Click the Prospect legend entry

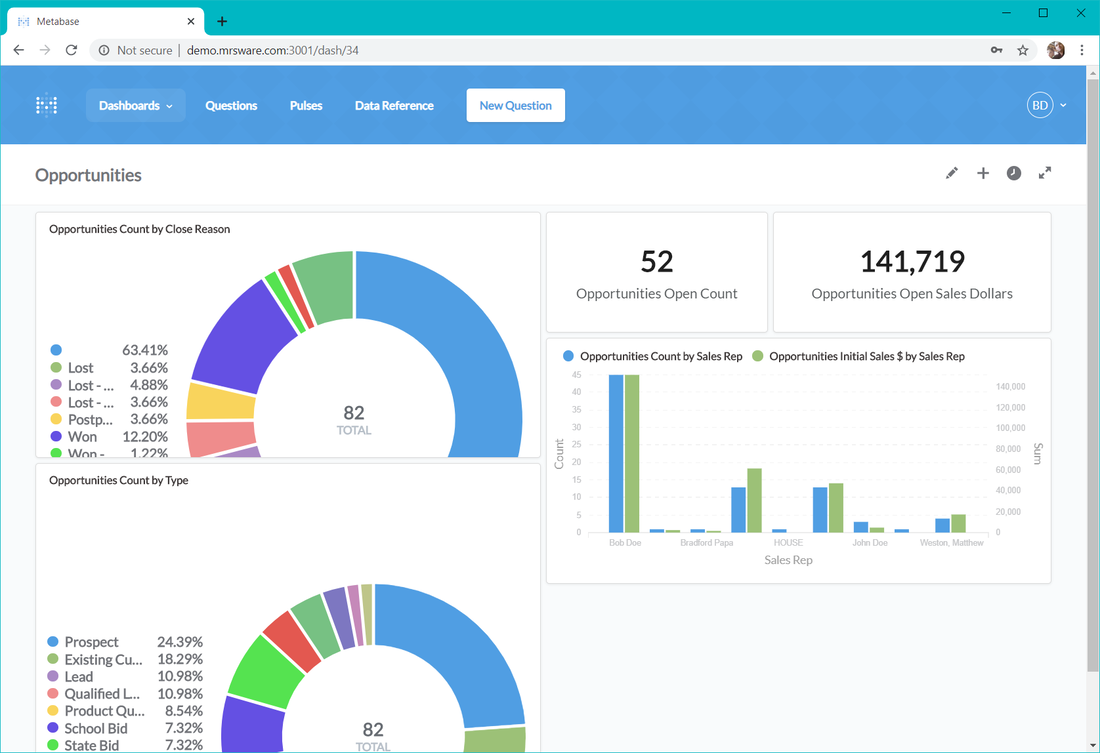125,641
